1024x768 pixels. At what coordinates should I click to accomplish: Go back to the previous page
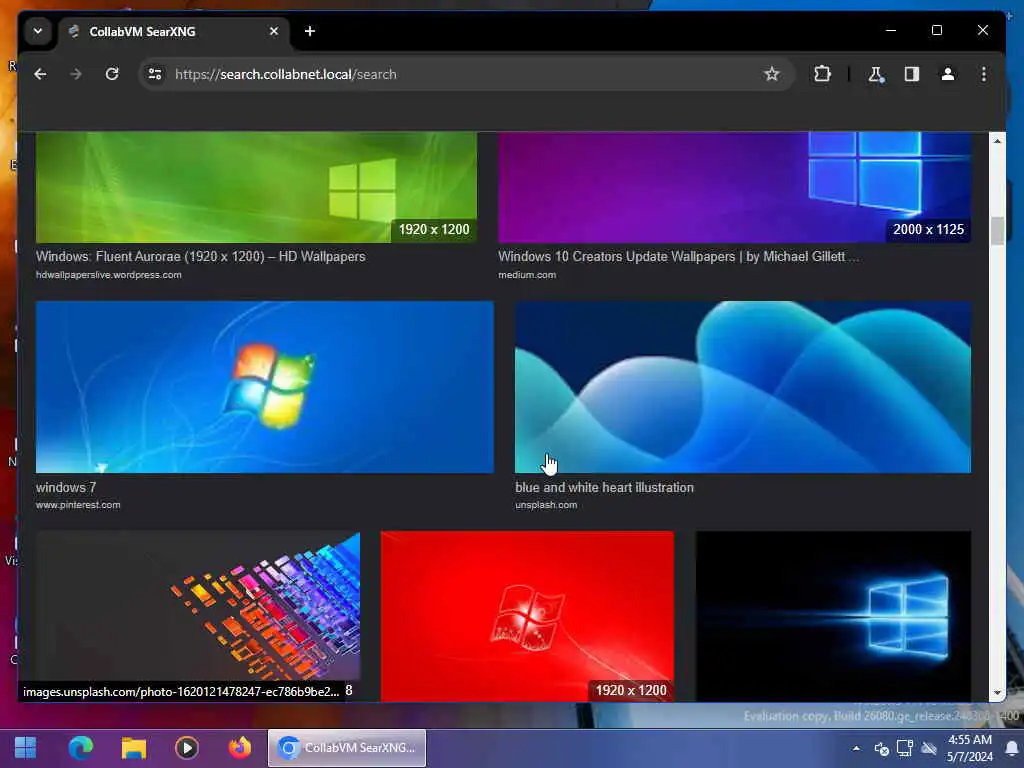[40, 74]
